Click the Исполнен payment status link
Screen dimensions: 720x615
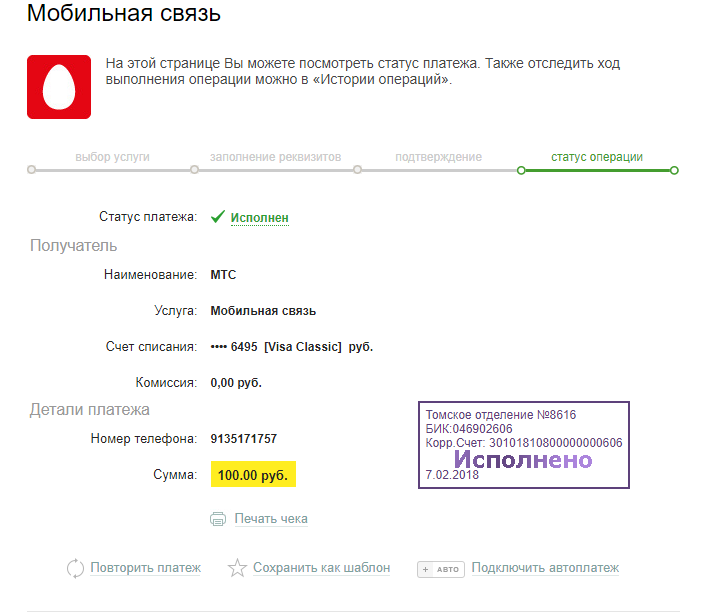tap(259, 218)
